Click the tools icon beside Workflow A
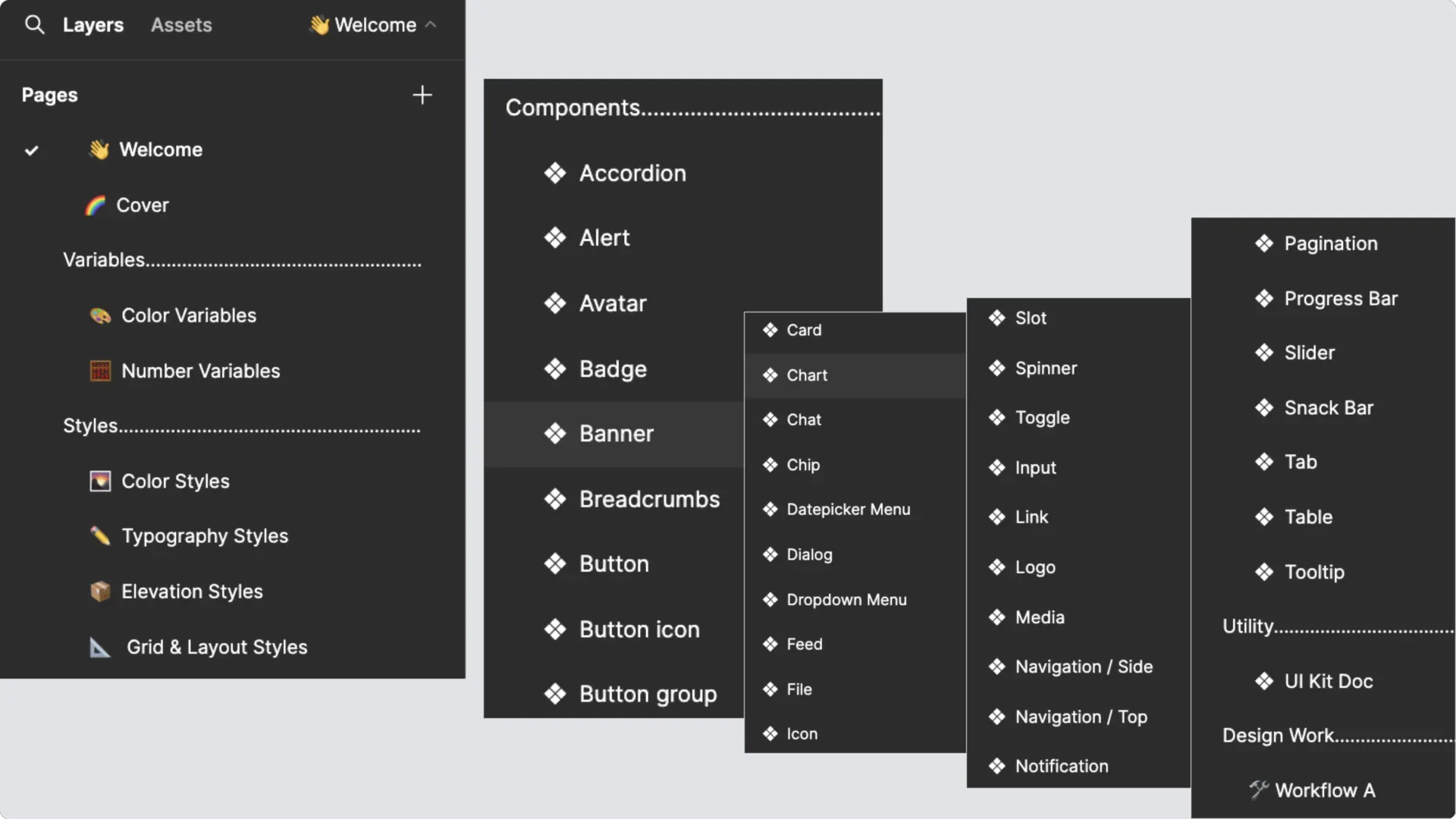This screenshot has width=1456, height=819. pos(1259,789)
